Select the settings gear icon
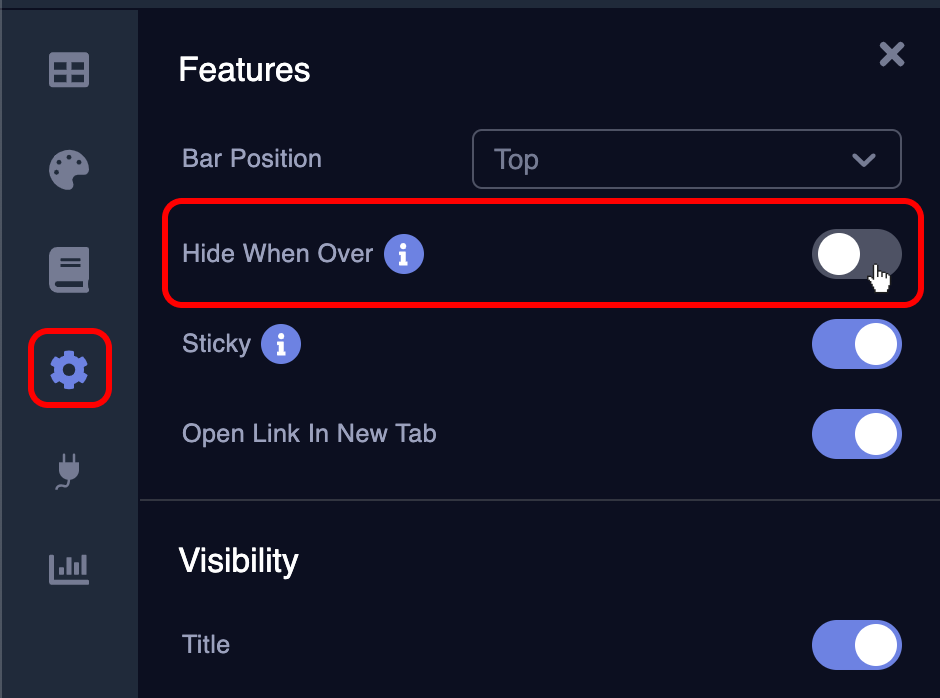 [x=69, y=370]
